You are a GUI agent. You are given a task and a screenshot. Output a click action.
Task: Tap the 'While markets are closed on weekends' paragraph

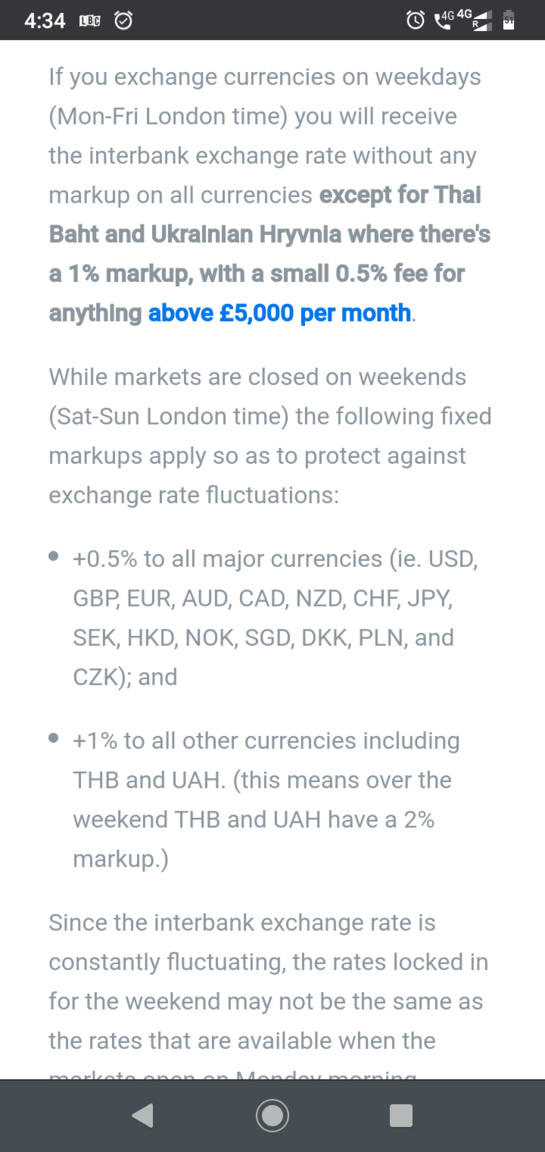[270, 436]
